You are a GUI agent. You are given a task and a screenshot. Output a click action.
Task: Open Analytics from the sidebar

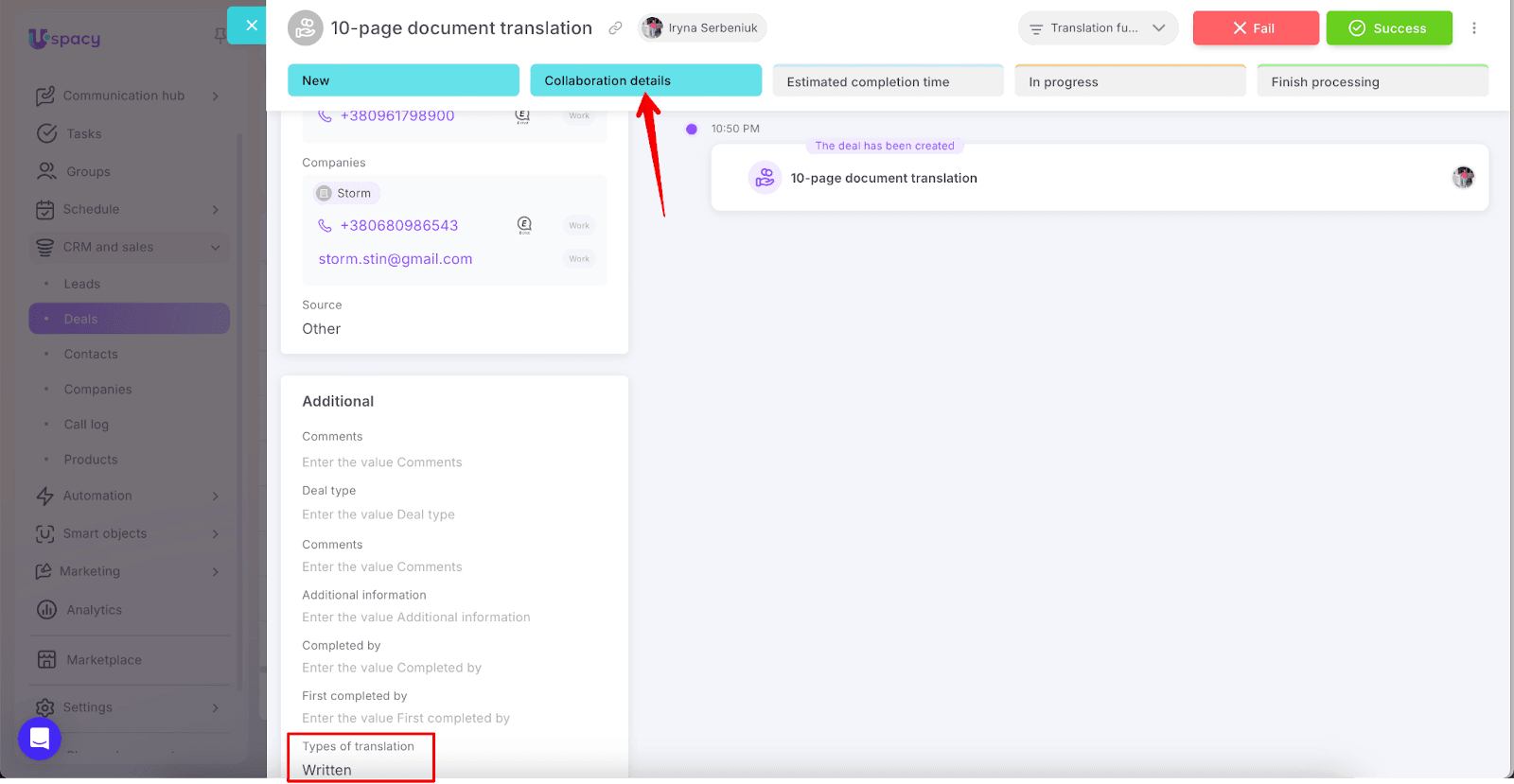click(94, 610)
